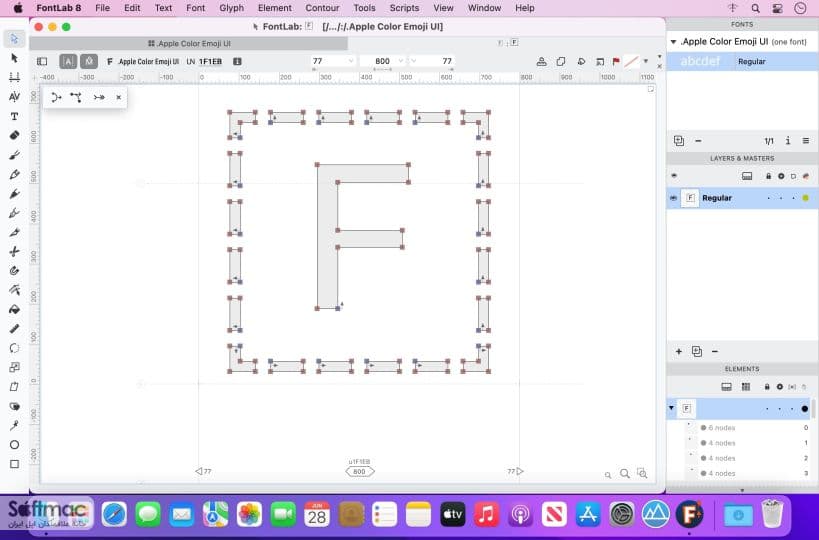The height and width of the screenshot is (540, 819).
Task: Collapse the F element in Elements panel
Action: pyautogui.click(x=672, y=408)
